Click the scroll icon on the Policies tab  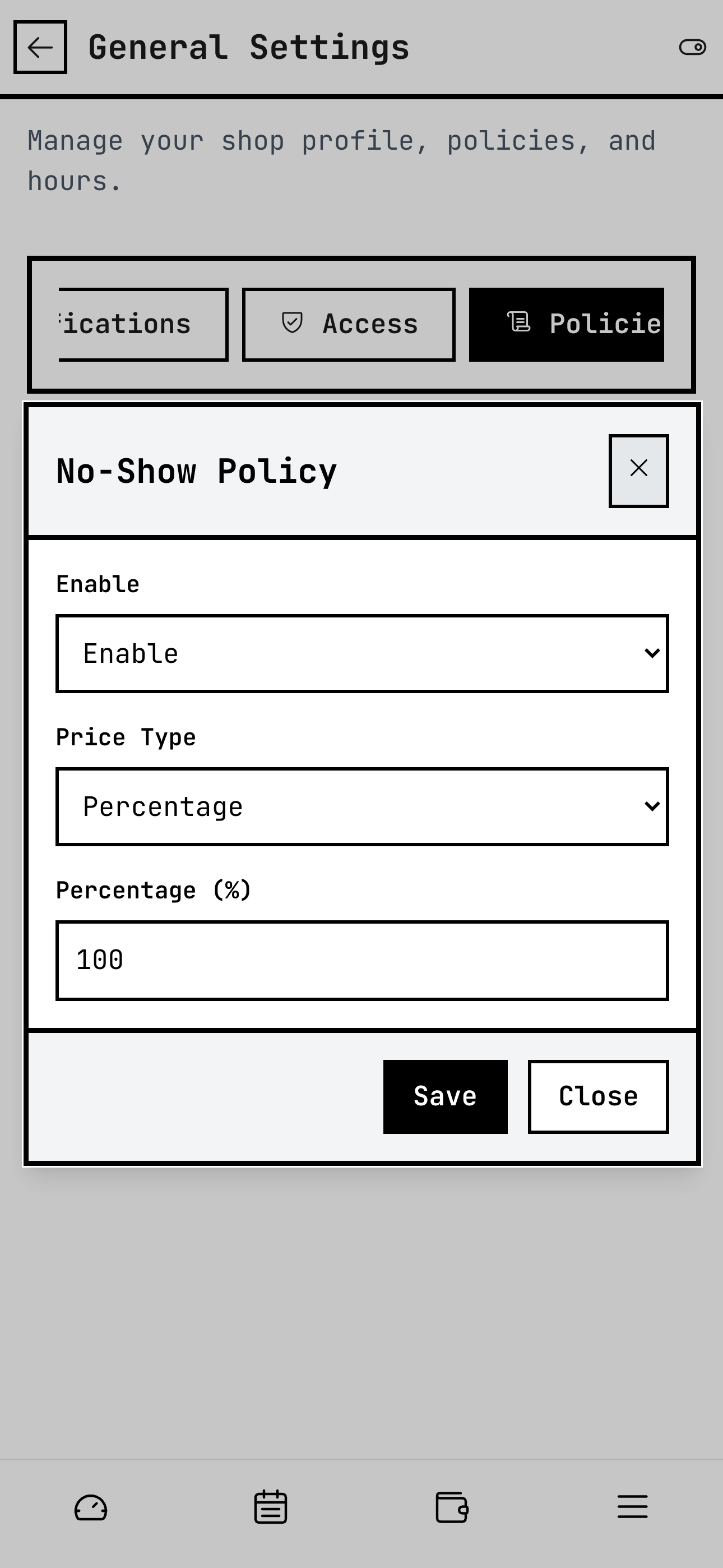point(518,323)
